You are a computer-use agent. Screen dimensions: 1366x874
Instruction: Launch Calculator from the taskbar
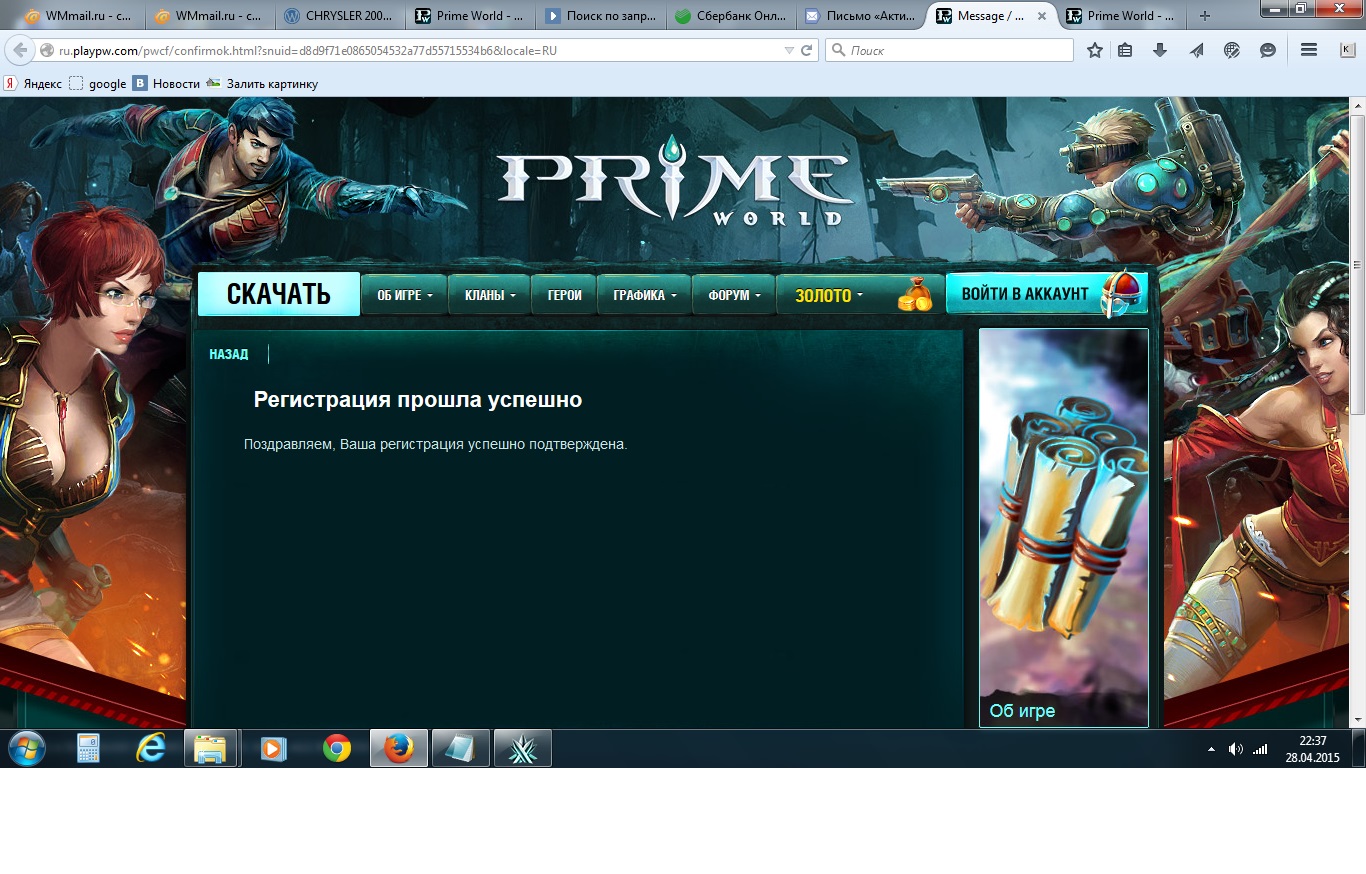pos(89,748)
